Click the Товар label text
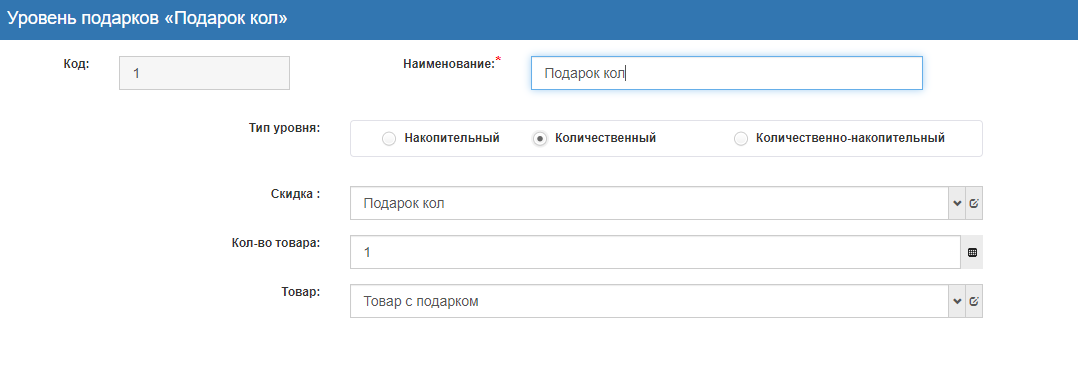This screenshot has width=1078, height=389. 301,291
